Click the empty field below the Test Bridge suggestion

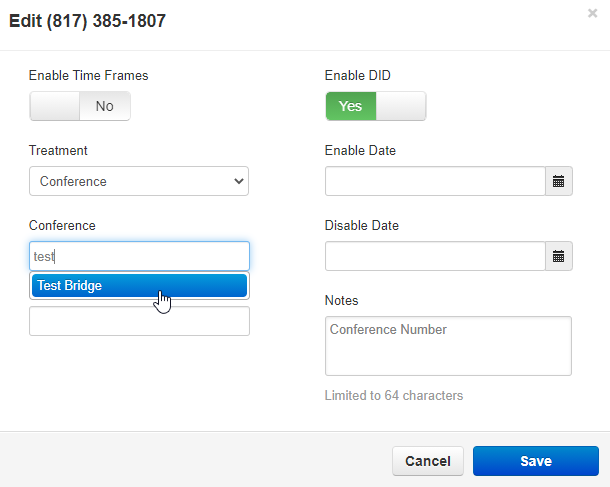click(139, 321)
